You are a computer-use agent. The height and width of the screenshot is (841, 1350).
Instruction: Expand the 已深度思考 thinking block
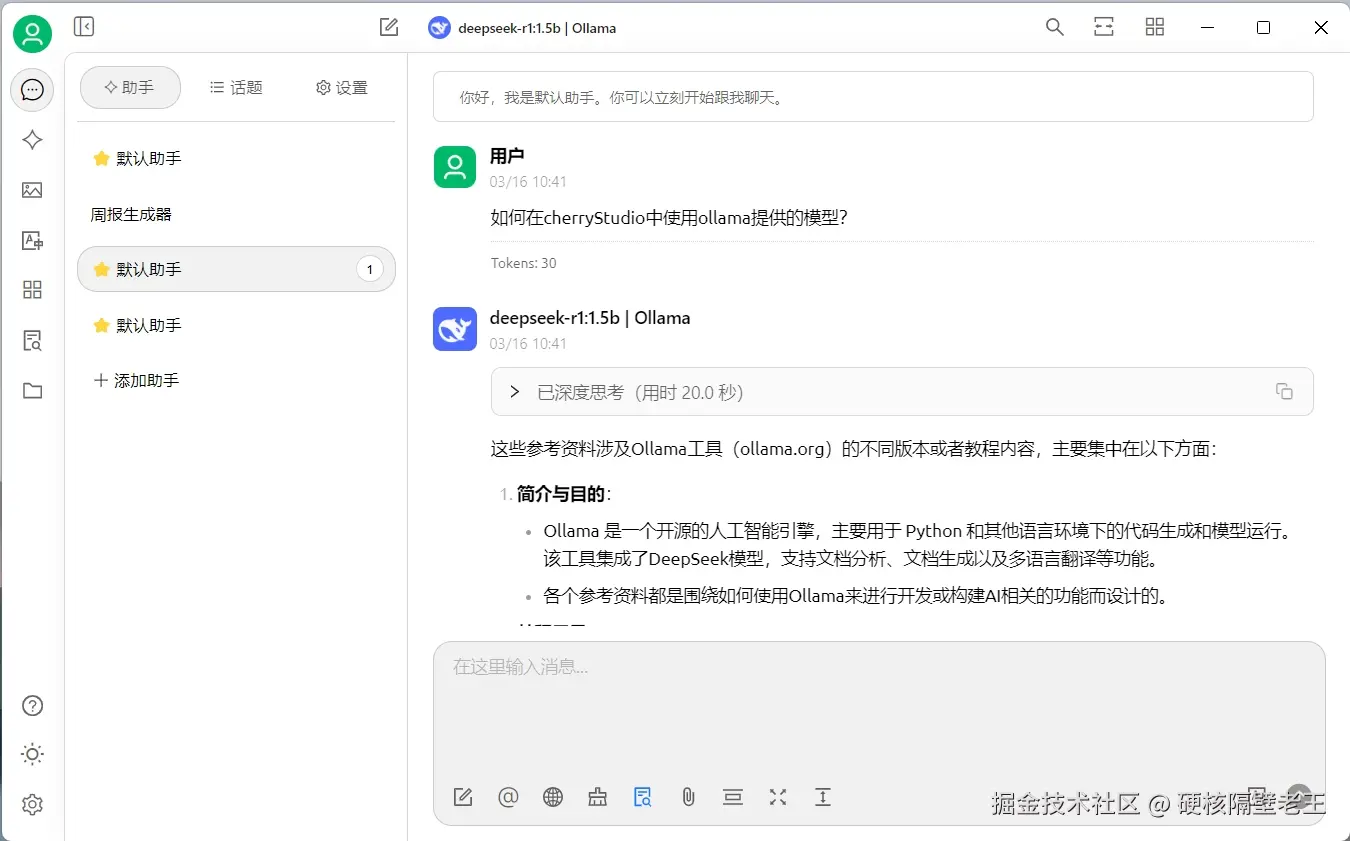902,392
